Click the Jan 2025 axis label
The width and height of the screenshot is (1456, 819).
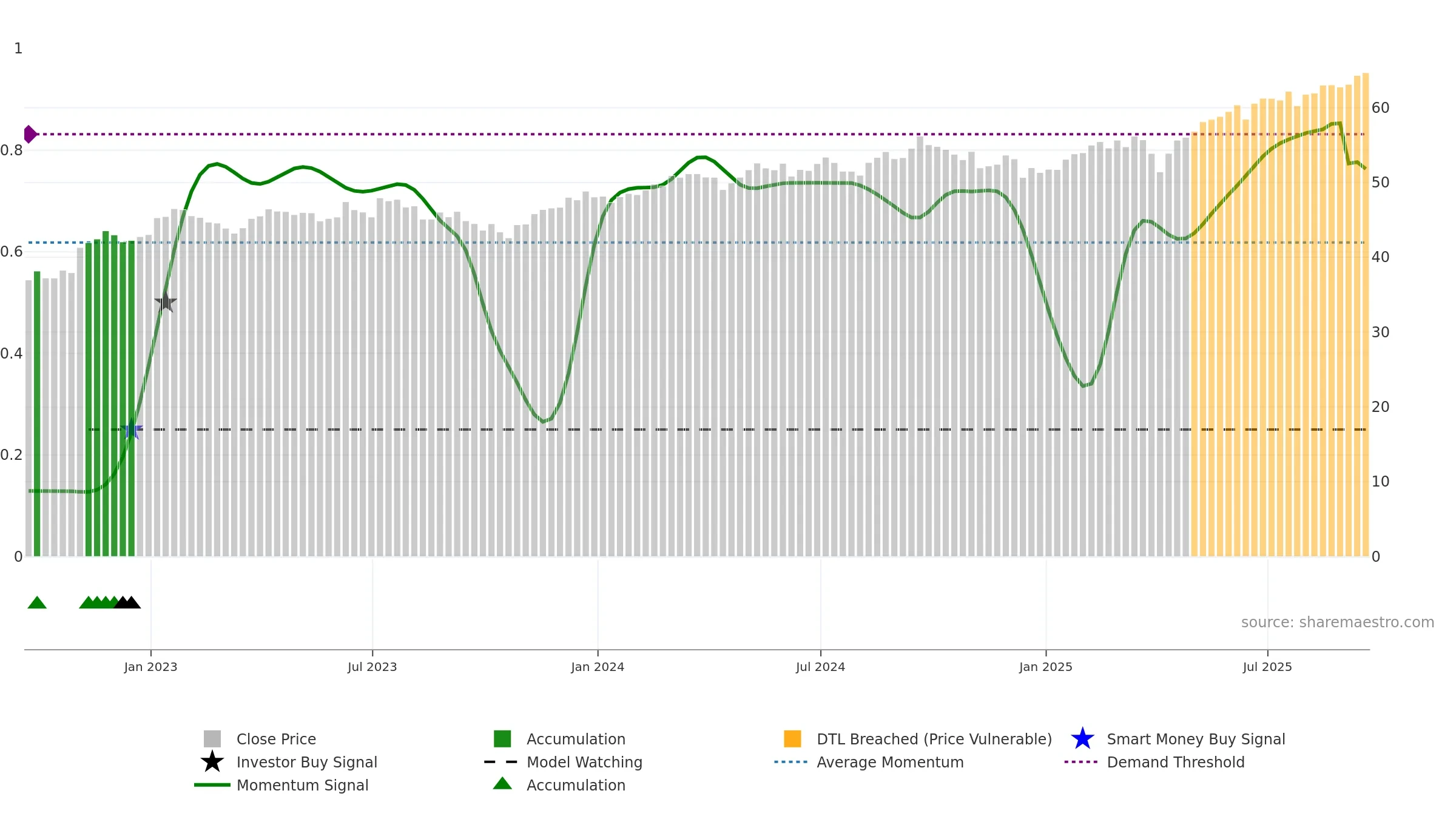[1046, 667]
